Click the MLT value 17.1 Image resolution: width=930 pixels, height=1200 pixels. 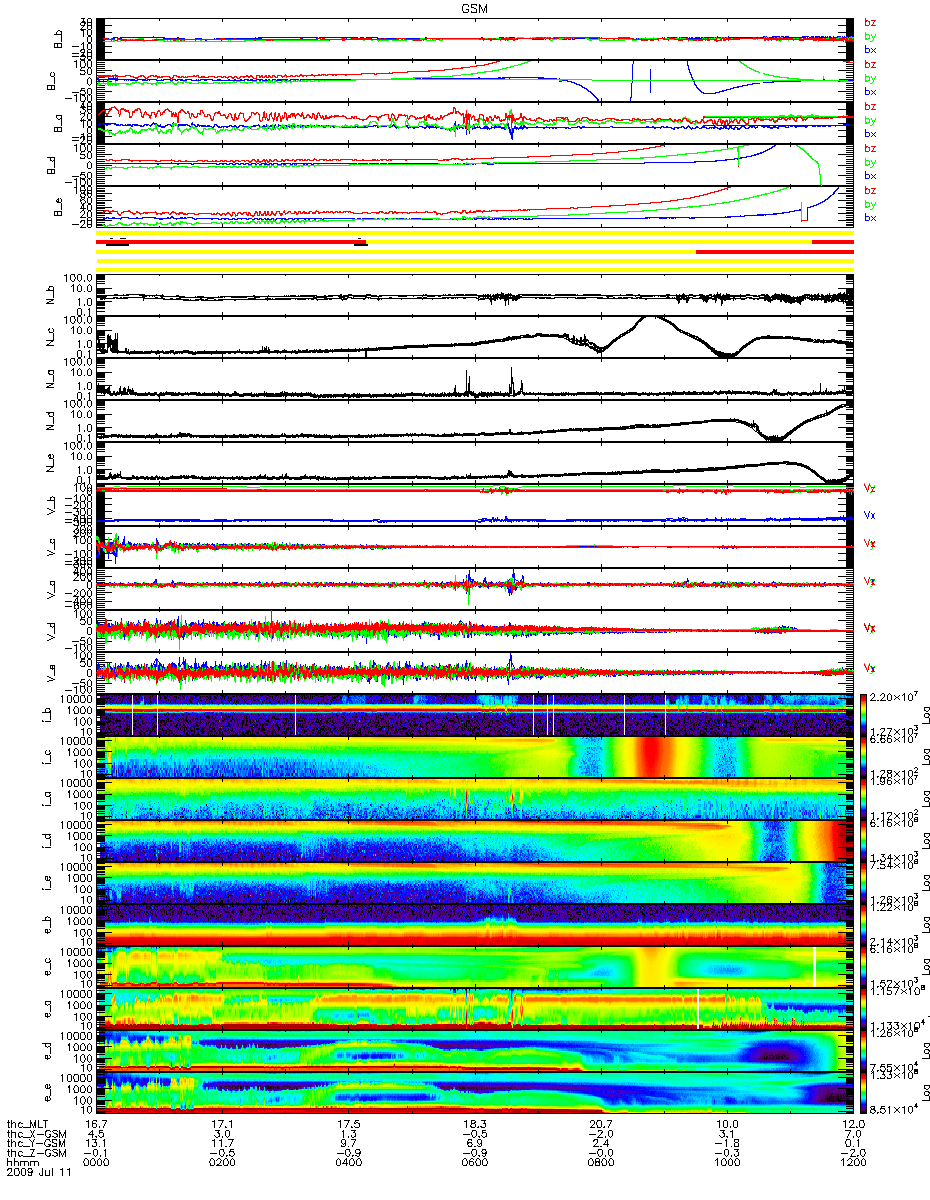[x=222, y=1124]
